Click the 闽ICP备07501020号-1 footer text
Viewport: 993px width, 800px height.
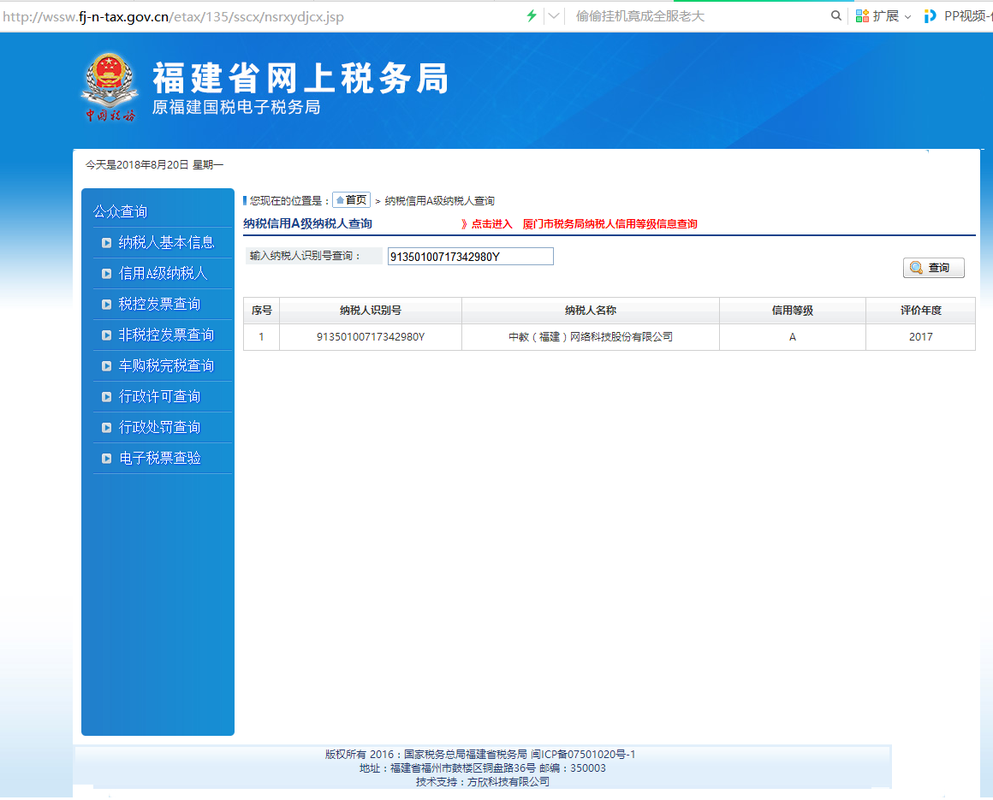[583, 754]
